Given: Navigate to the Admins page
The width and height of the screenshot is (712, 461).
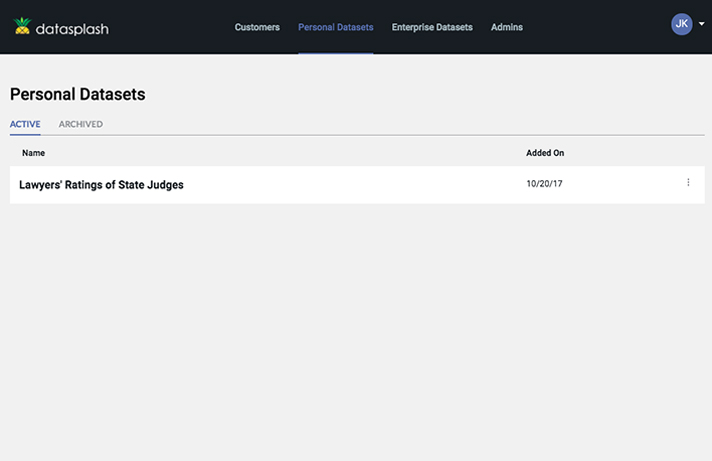Looking at the screenshot, I should coord(506,27).
